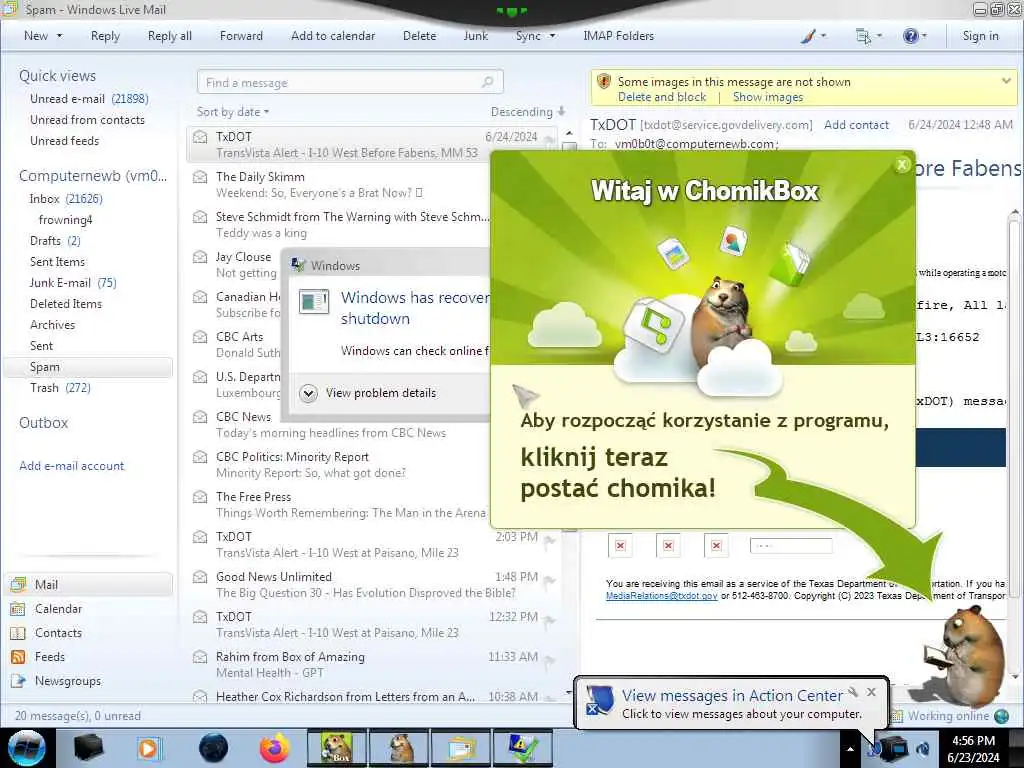Select the Trash folder
Image resolution: width=1024 pixels, height=768 pixels.
pos(60,388)
